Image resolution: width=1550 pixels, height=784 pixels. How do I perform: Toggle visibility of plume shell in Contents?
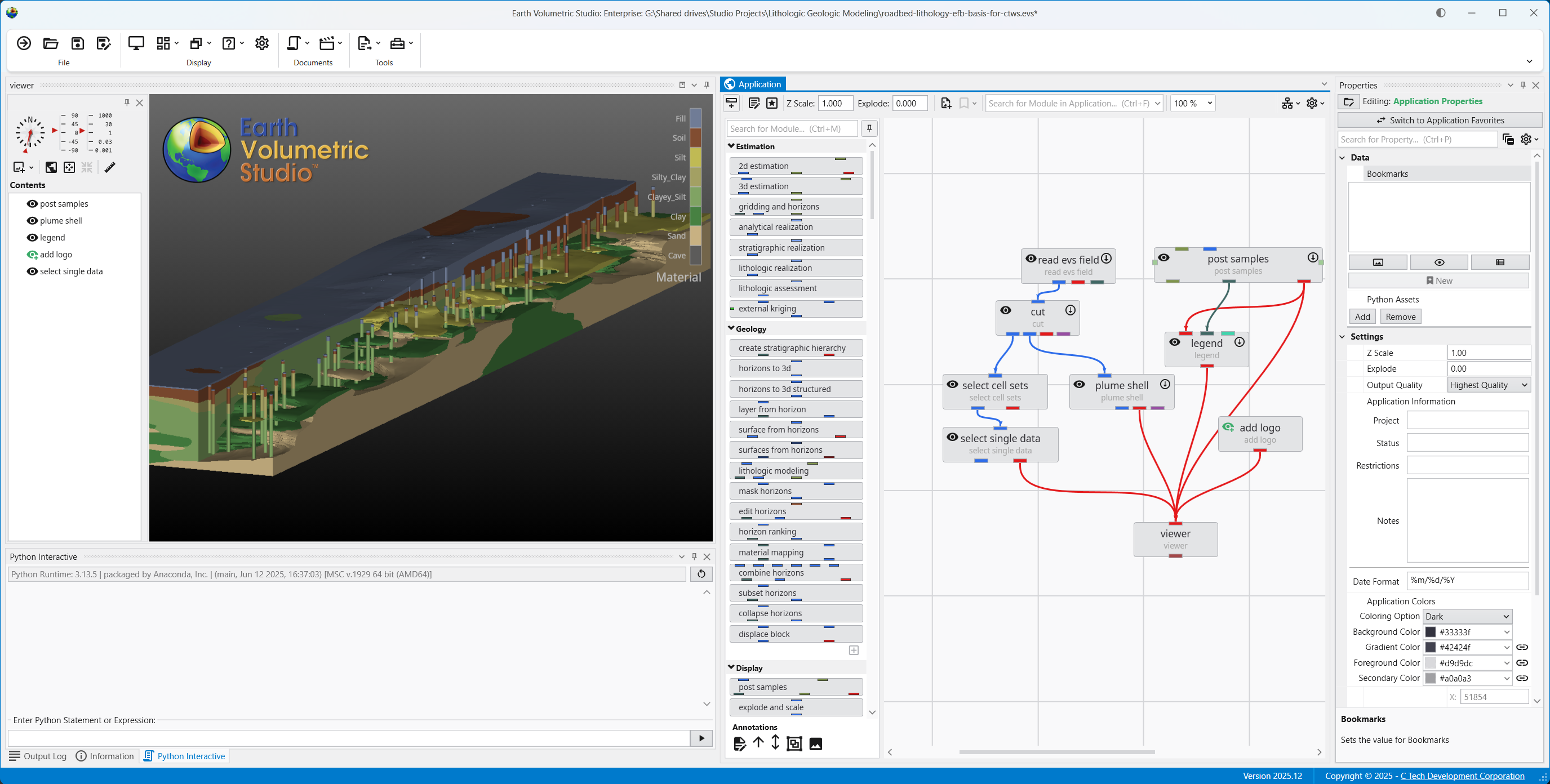coord(33,221)
